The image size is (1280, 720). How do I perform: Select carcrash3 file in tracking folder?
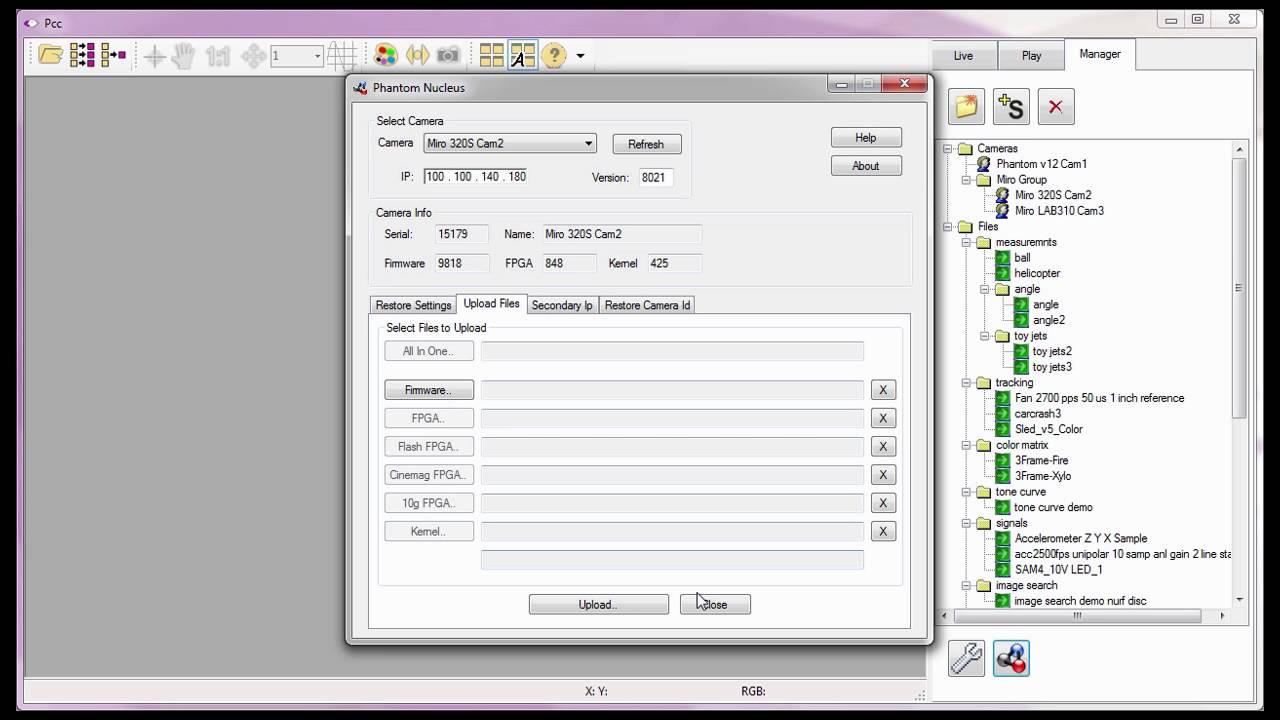coord(1038,413)
